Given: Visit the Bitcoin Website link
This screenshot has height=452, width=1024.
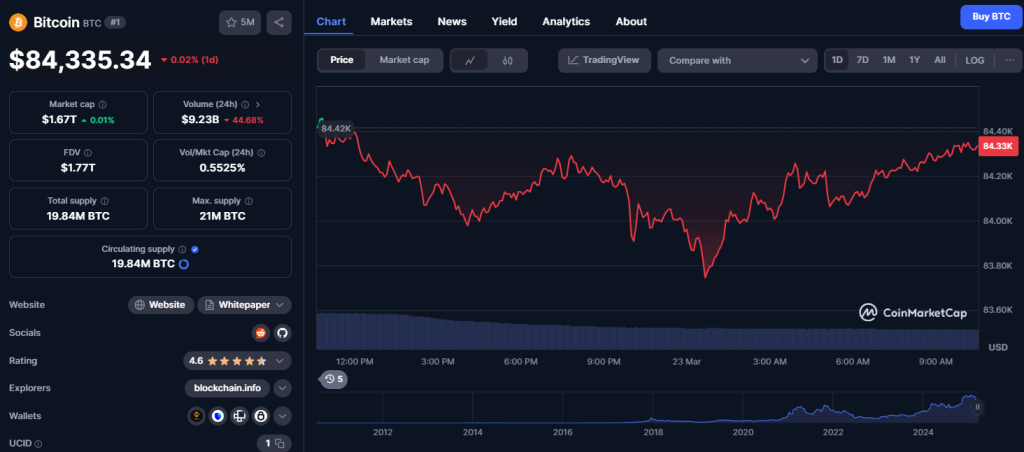Looking at the screenshot, I should click(161, 305).
